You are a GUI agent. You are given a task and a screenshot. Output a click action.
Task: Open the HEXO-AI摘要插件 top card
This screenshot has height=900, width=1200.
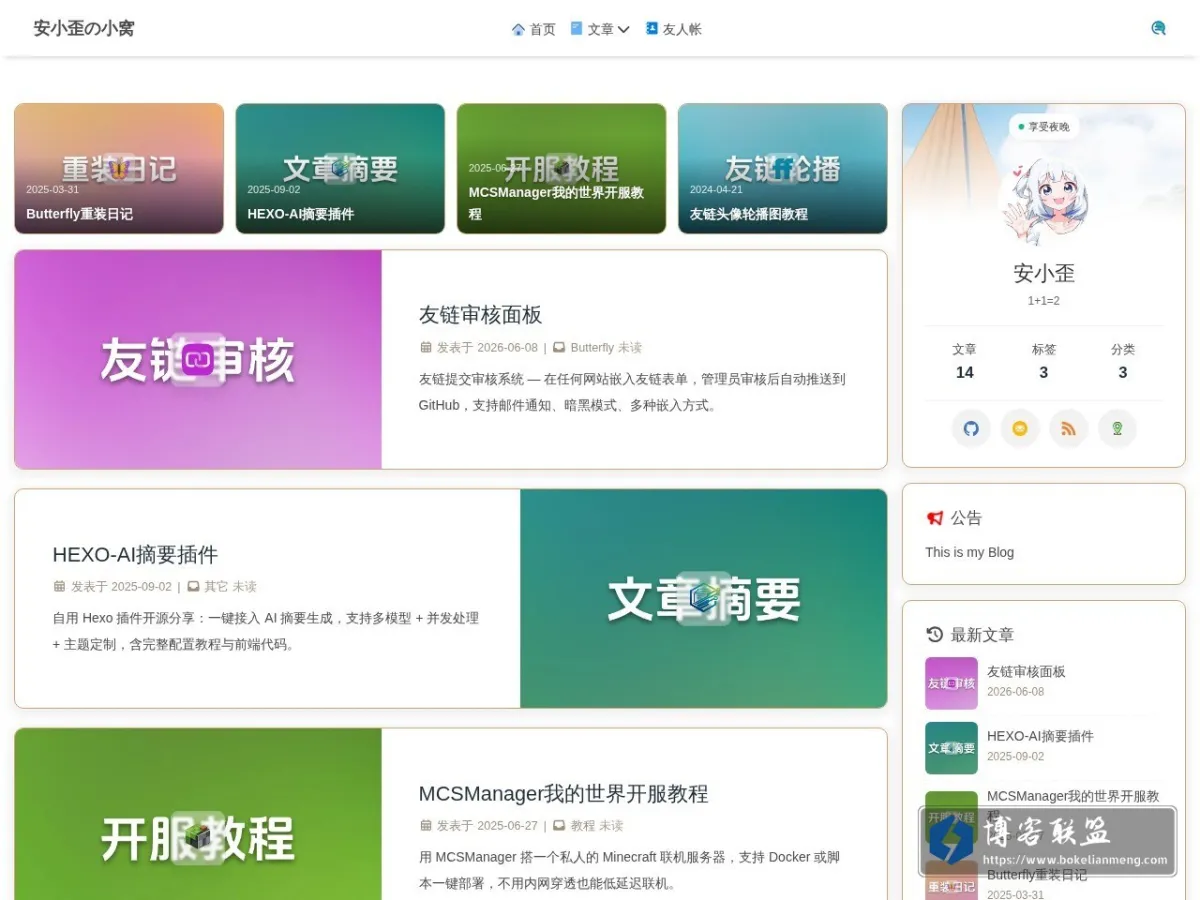click(x=340, y=169)
